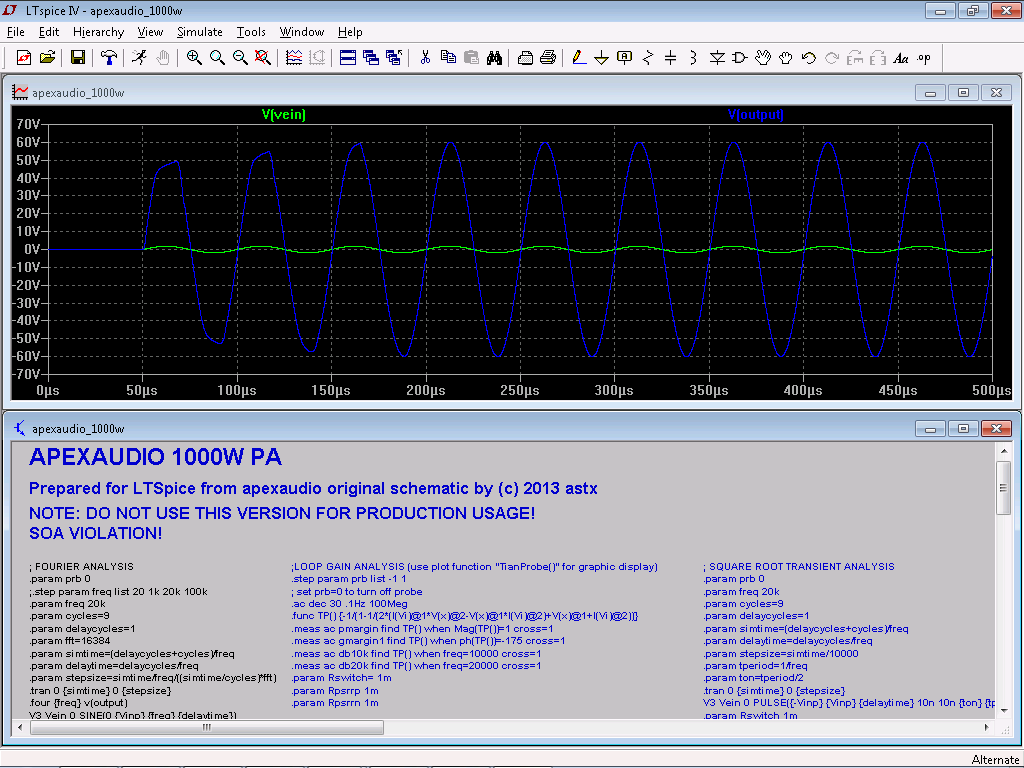Click the schematic scroll right arrow
The height and width of the screenshot is (768, 1024).
[986, 727]
